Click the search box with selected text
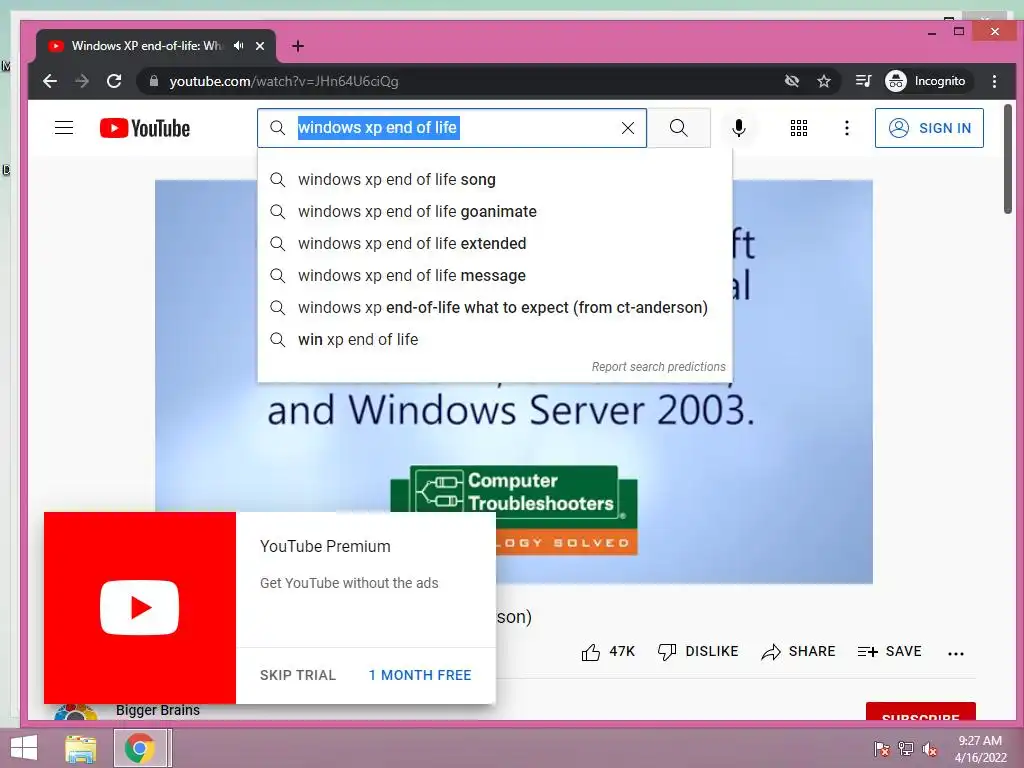Viewport: 1024px width, 768px height. (452, 128)
